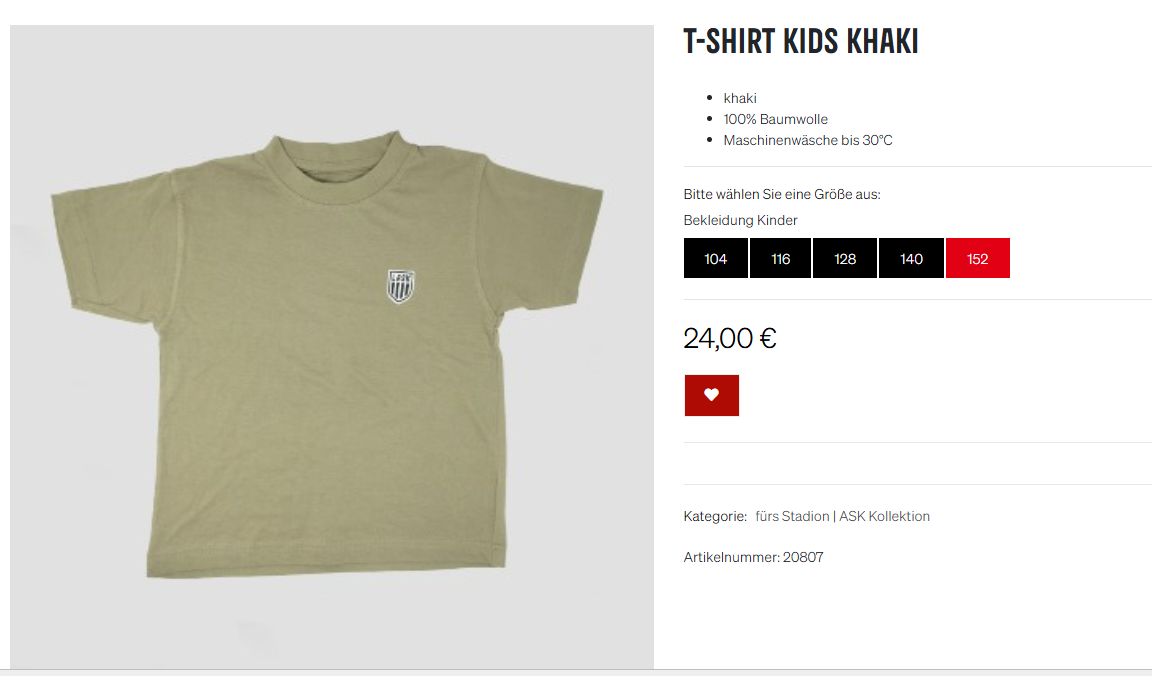Click the club crest on the shirt

click(400, 286)
